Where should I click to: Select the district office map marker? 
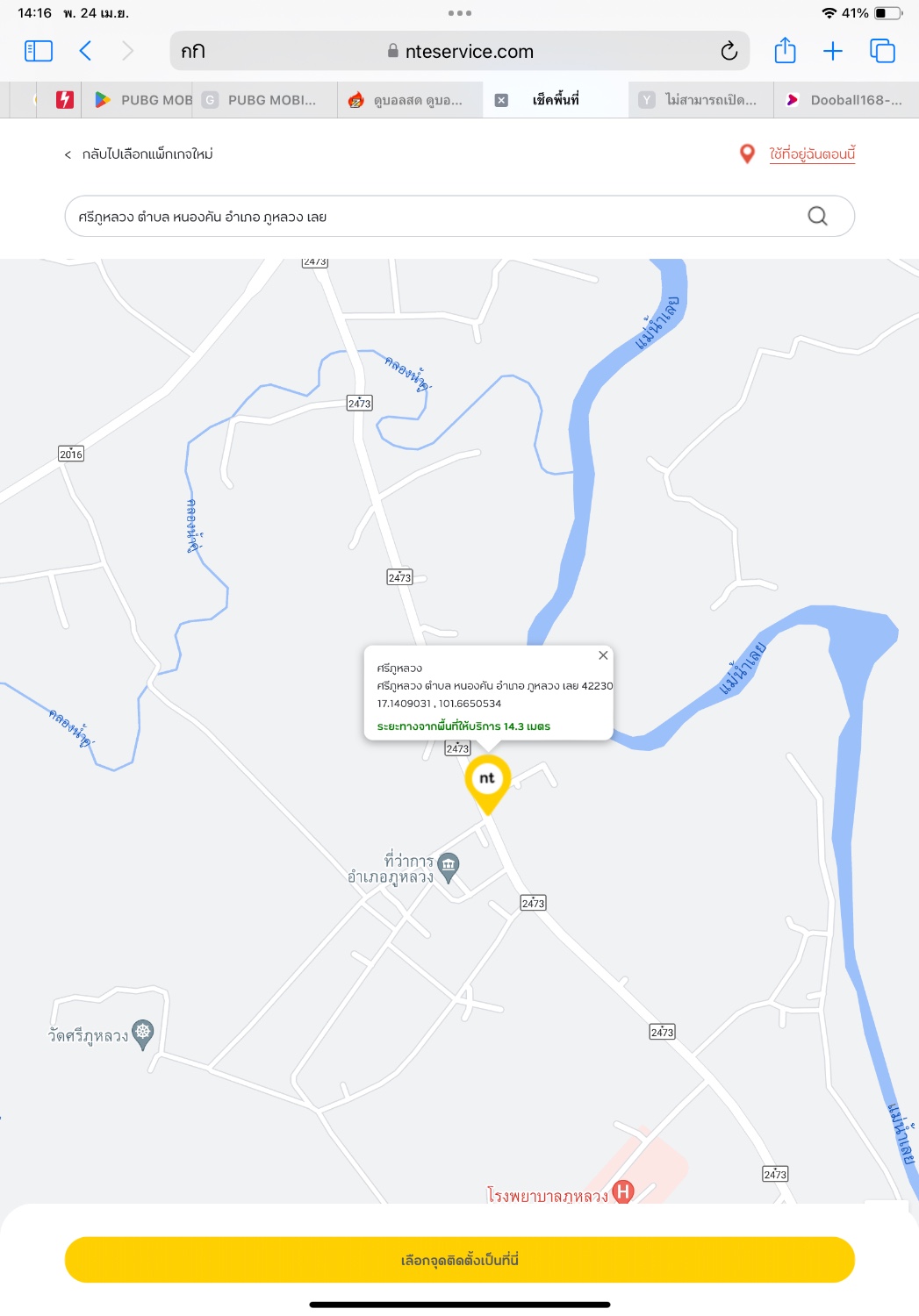coord(449,867)
